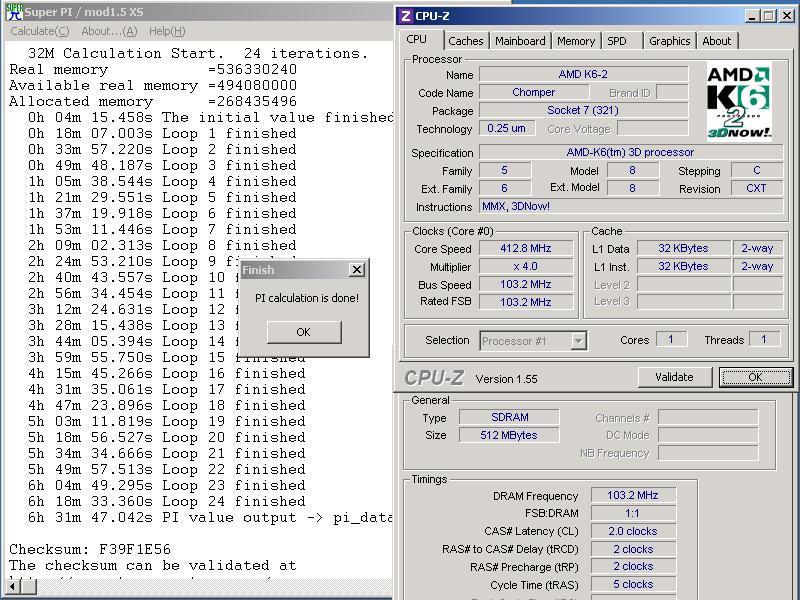Viewport: 800px width, 600px height.
Task: Click the Cycle Time (tRAS) value 5 clocks
Action: (x=633, y=584)
